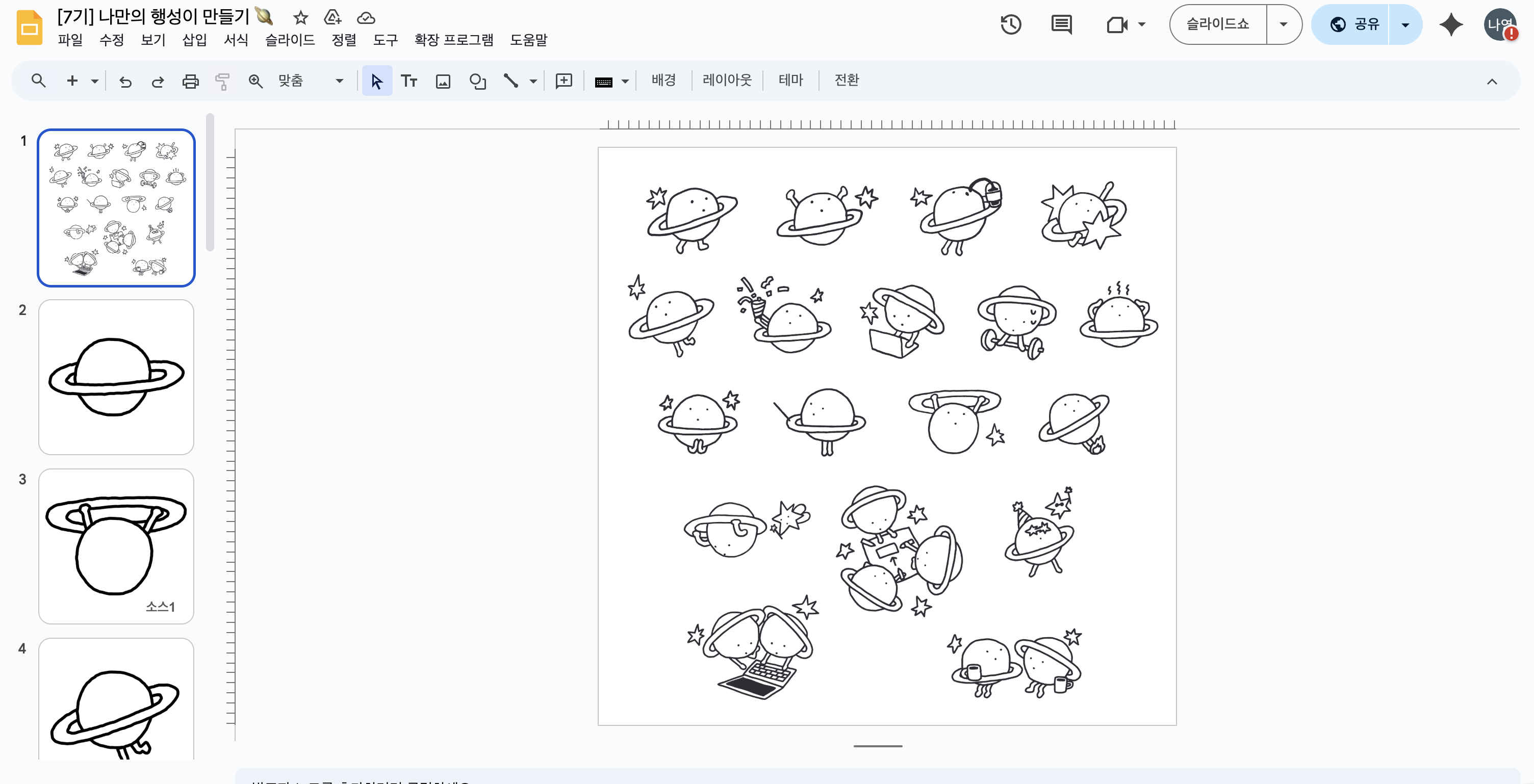Open version history clock icon
This screenshot has width=1534, height=784.
tap(1011, 24)
